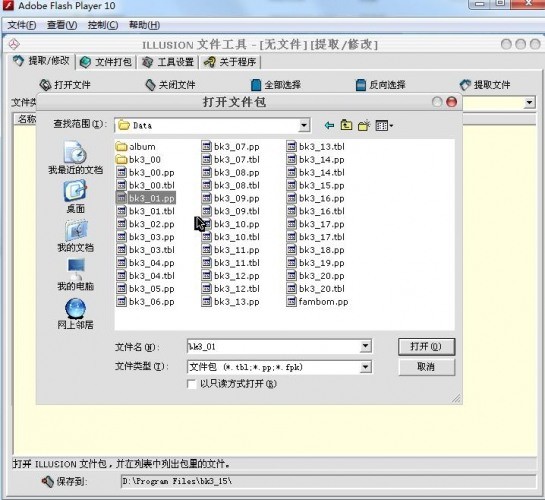Create new folder icon in dialog
545x500 pixels.
(x=364, y=125)
